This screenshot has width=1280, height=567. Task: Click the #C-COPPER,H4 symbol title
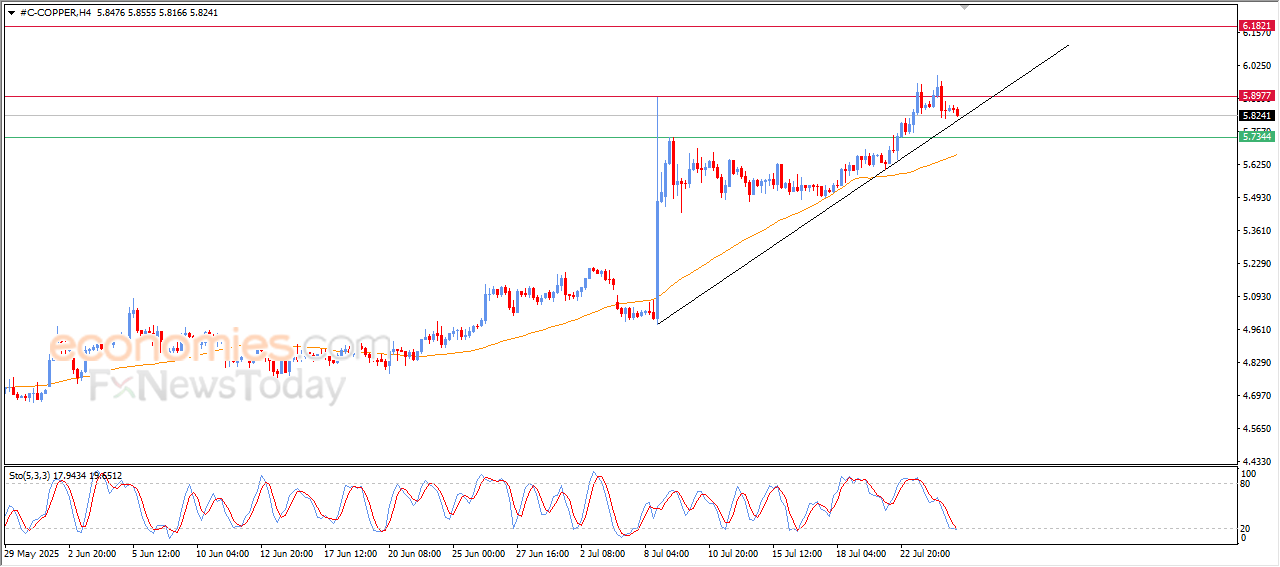(56, 12)
